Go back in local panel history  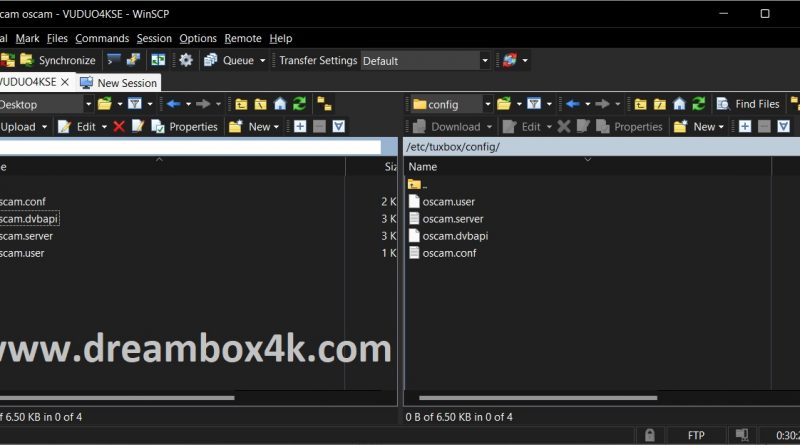173,104
